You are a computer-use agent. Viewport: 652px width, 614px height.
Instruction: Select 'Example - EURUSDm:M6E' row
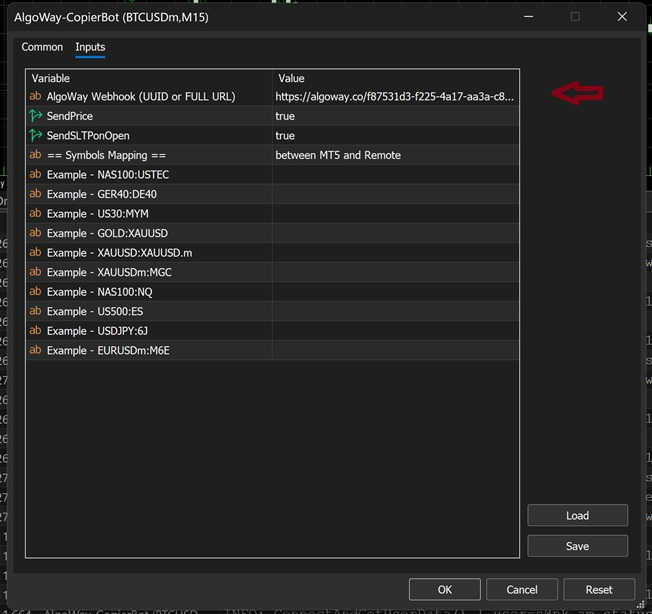pyautogui.click(x=272, y=350)
